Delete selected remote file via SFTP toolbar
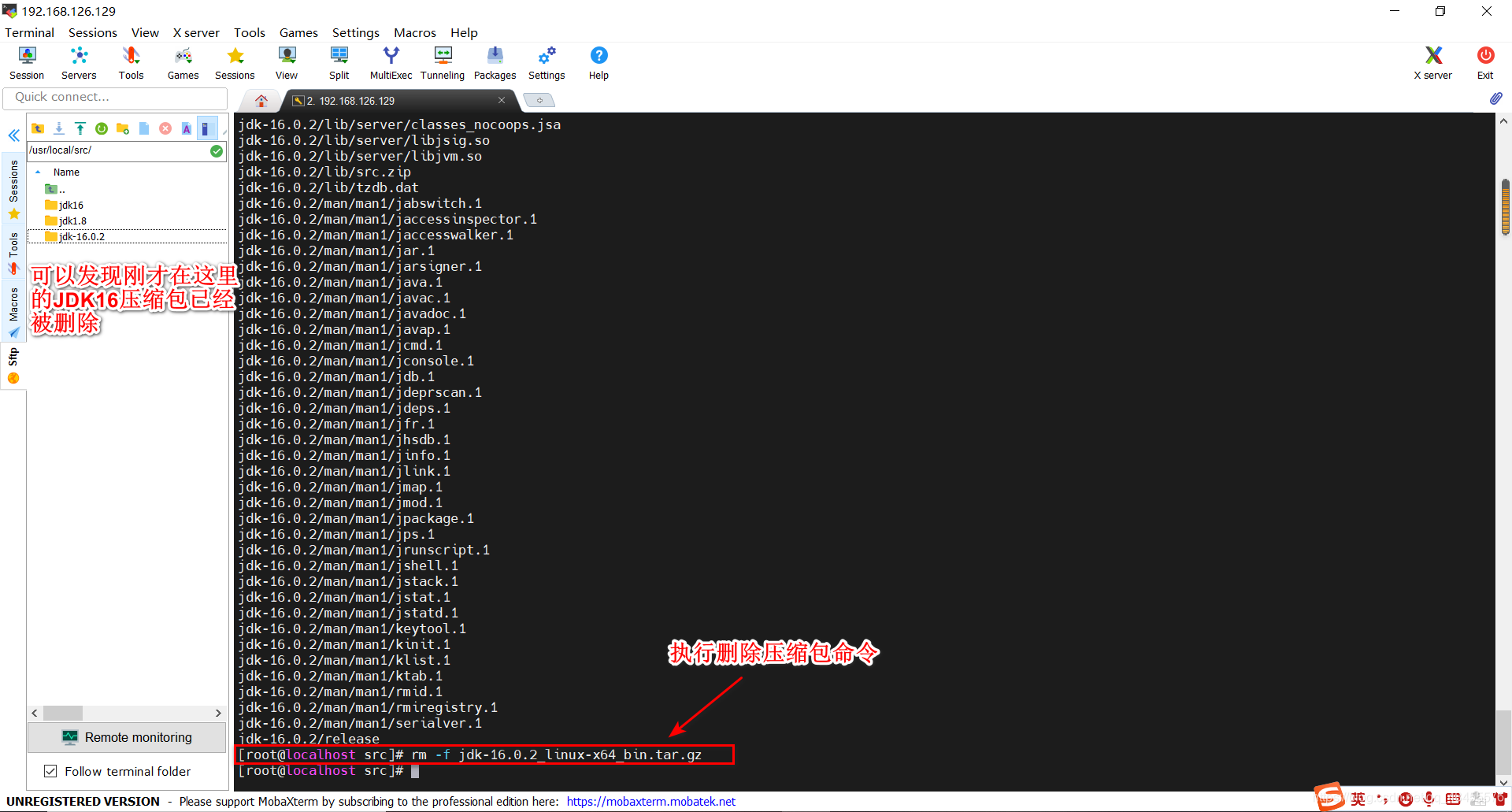Viewport: 1512px width, 812px height. point(165,128)
